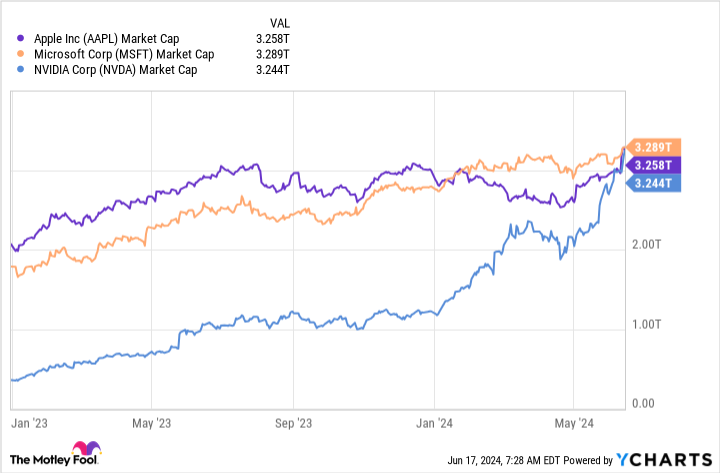Click the blue NVIDIA legend dot
Screen dimensions: 720x473
click(10, 70)
